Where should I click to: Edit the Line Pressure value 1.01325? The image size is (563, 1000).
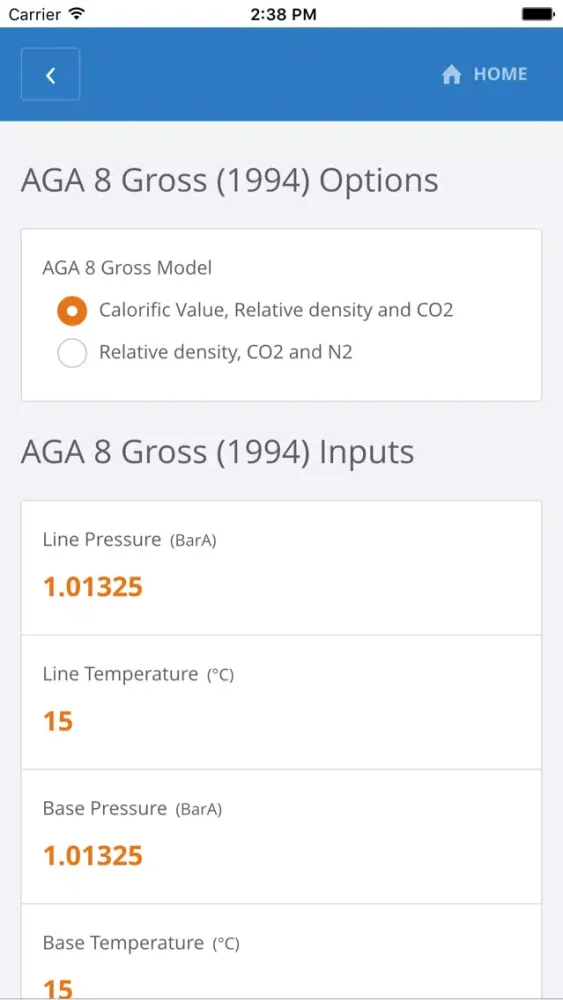93,587
